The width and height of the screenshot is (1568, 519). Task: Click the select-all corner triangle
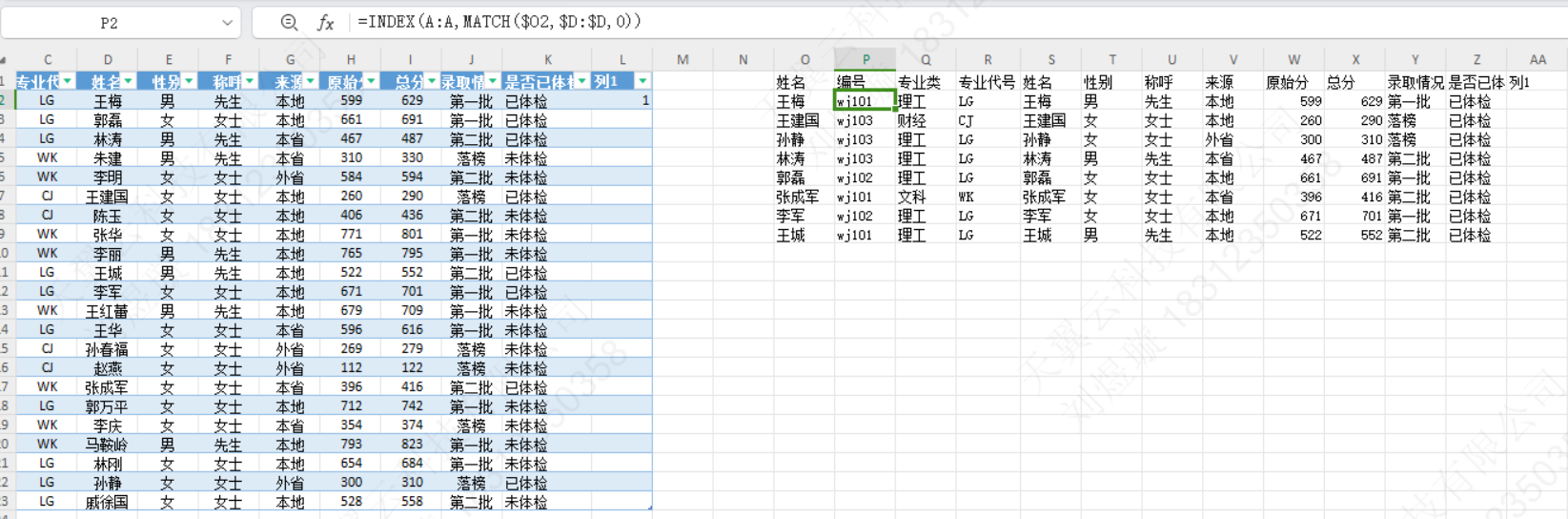coord(4,60)
